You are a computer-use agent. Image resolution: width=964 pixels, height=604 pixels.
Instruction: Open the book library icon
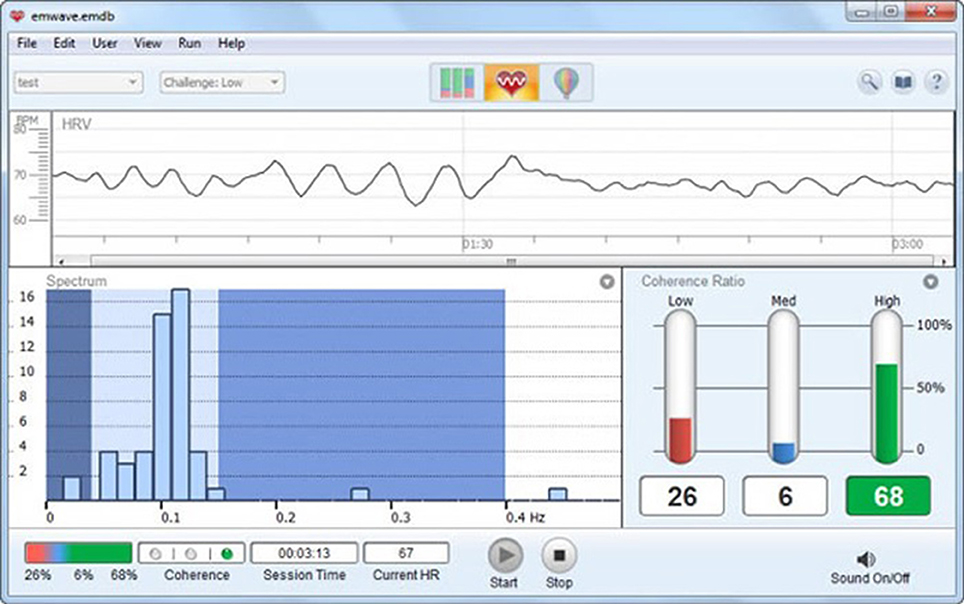[x=903, y=82]
